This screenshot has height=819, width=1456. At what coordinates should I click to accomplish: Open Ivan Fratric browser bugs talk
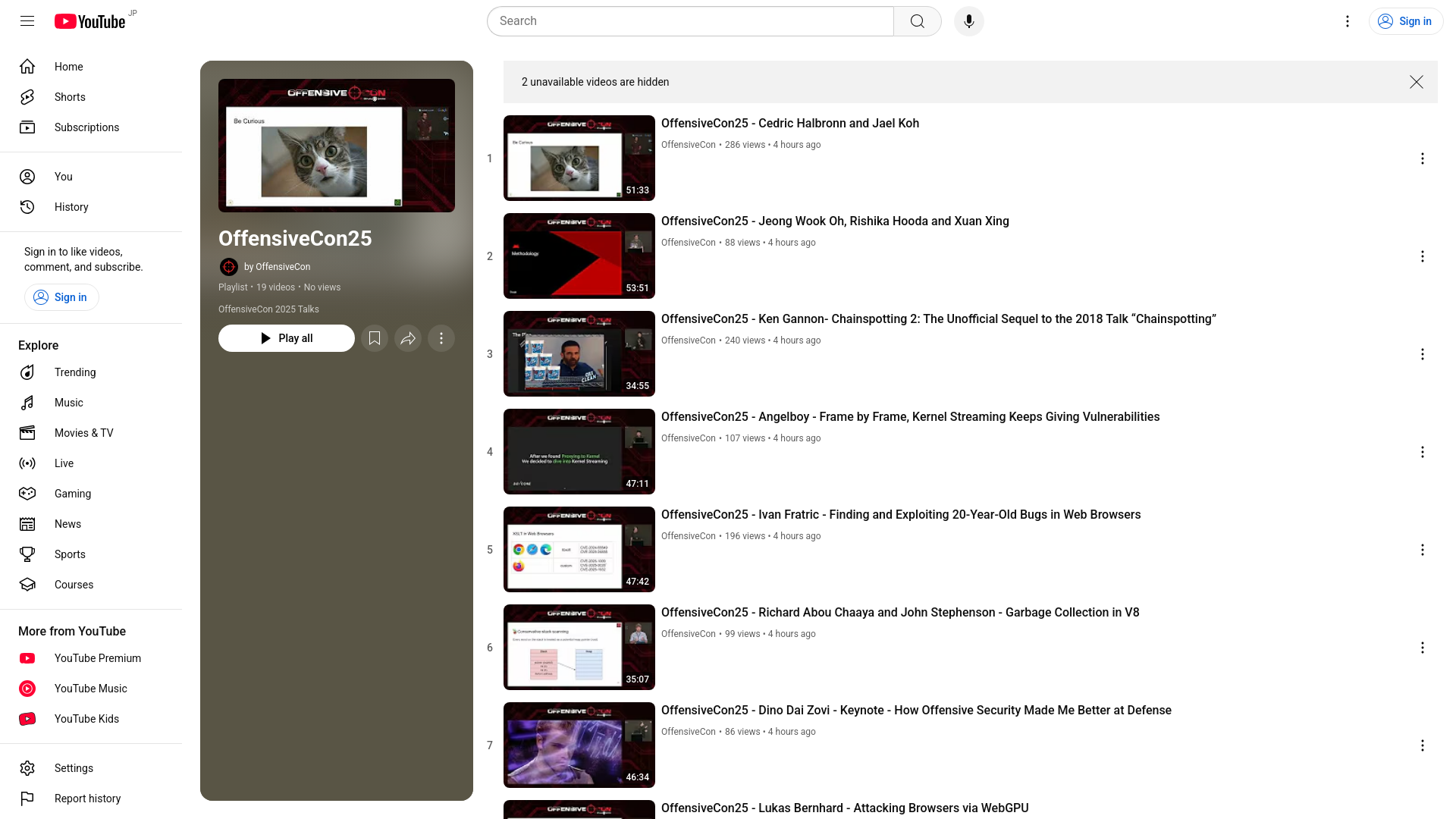point(901,514)
